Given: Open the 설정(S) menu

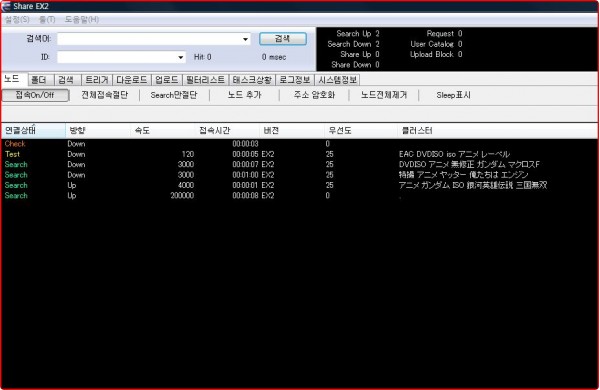Looking at the screenshot, I should click(x=17, y=19).
